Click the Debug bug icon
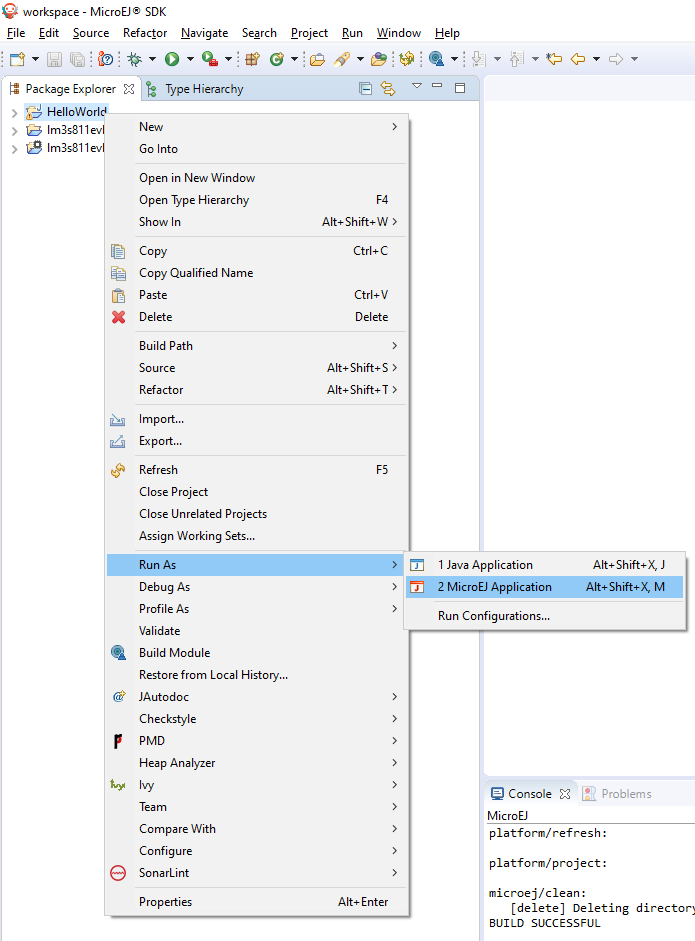The image size is (695, 941). [134, 59]
